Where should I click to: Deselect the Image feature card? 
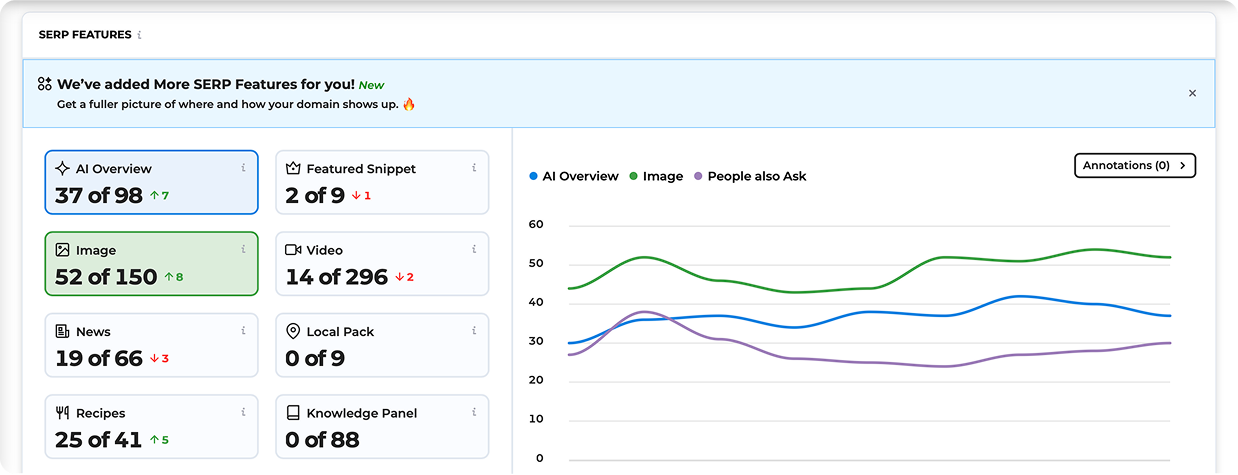(151, 264)
